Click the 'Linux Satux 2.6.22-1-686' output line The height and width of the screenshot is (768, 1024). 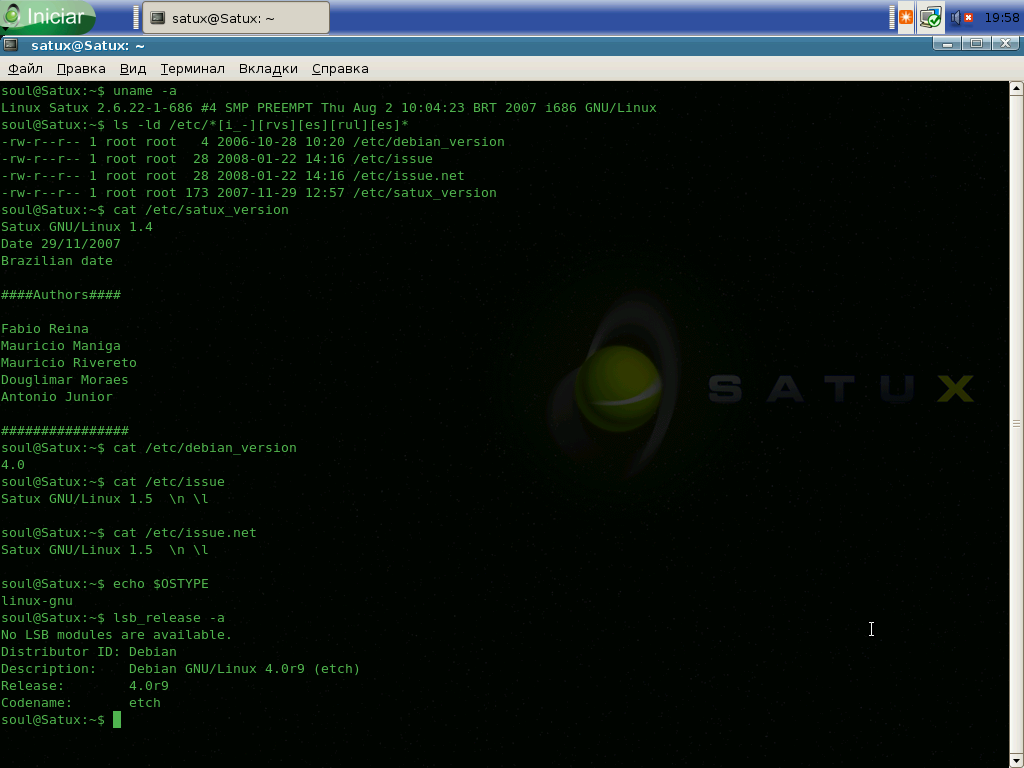328,108
